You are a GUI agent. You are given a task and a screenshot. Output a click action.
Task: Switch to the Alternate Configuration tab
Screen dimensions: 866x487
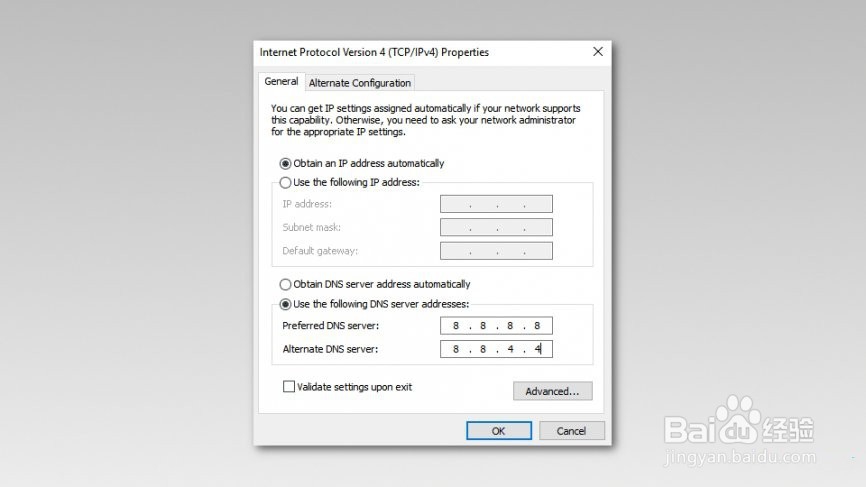360,83
